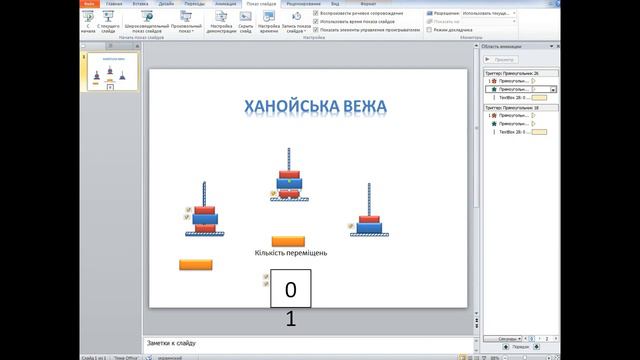Select orange rectangle below the center tower
This screenshot has height=360, width=640.
click(x=288, y=241)
